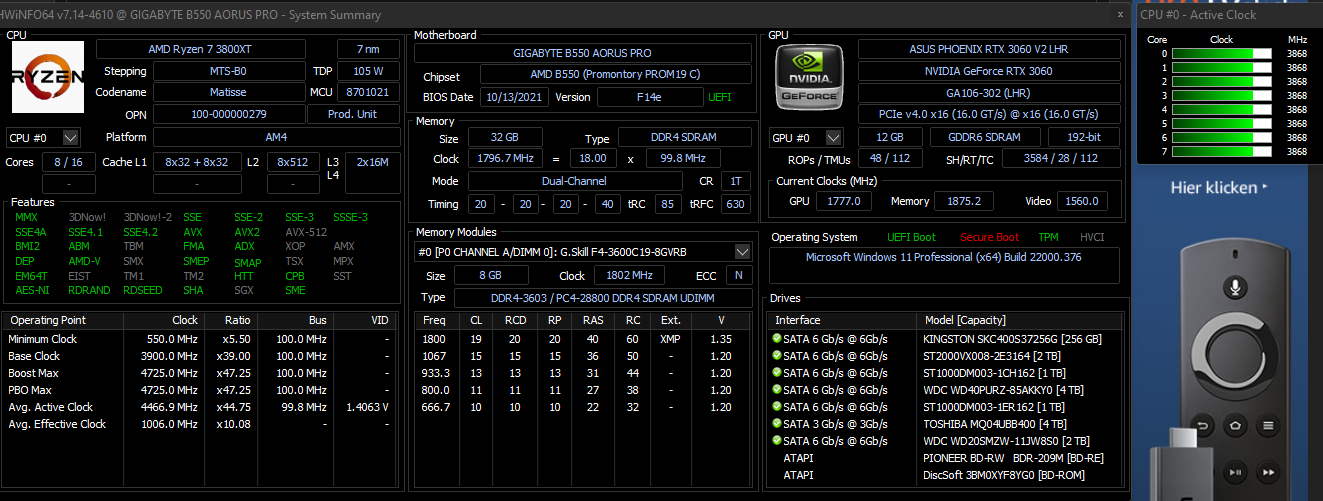Screen dimensions: 1323x501
Task: Click the memory size '32 GB' field
Action: click(x=505, y=138)
